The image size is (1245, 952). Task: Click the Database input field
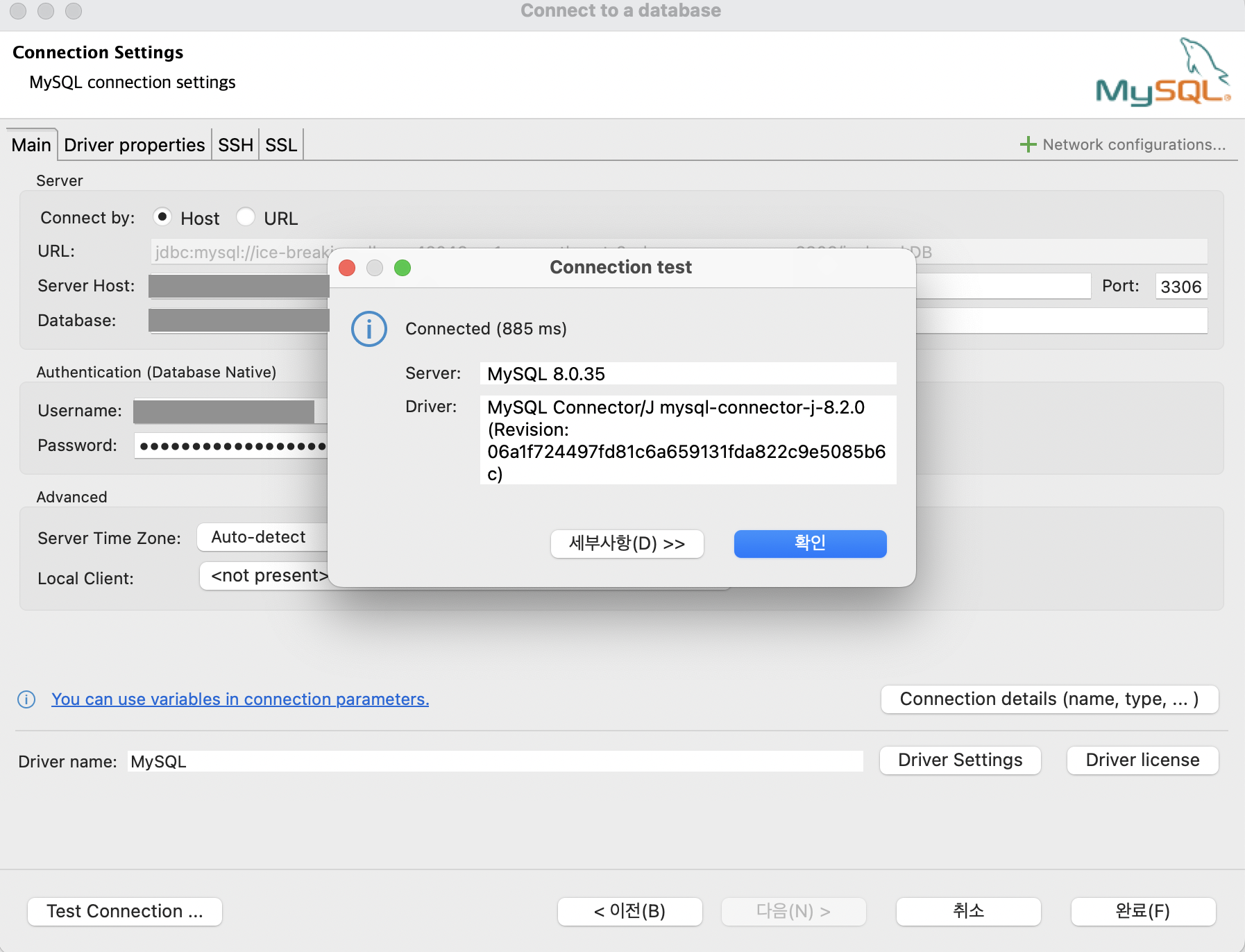pos(678,321)
